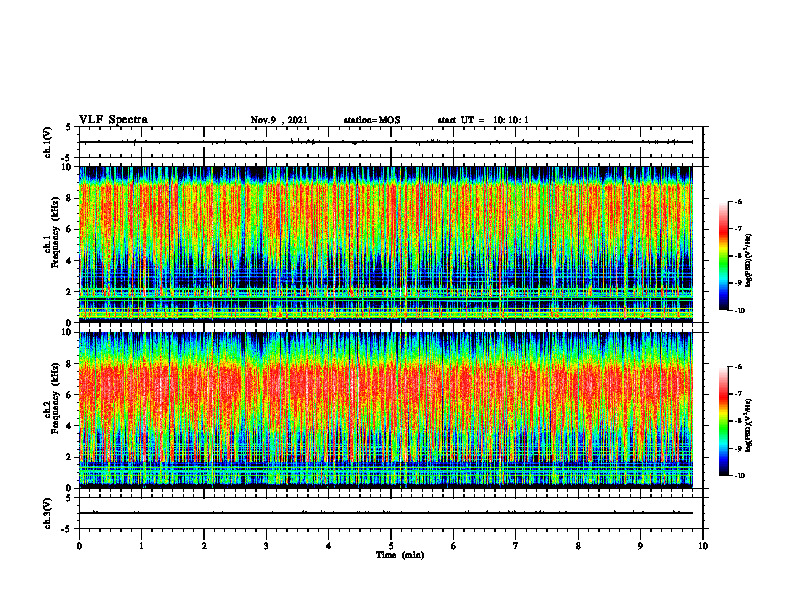Click the x-axis tick label "4" minutes
Viewport: 792px width, 612px height.
[328, 546]
